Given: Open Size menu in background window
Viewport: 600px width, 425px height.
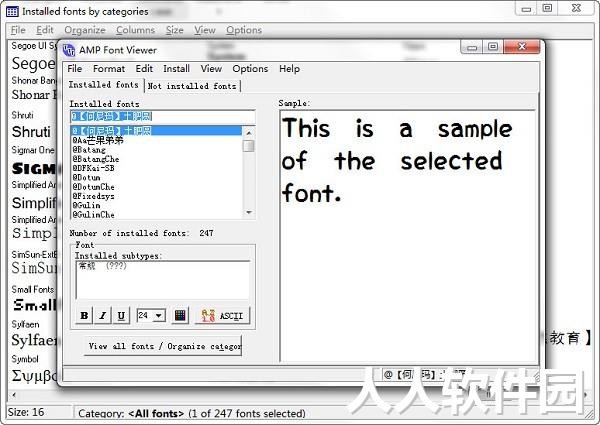Looking at the screenshot, I should [174, 30].
